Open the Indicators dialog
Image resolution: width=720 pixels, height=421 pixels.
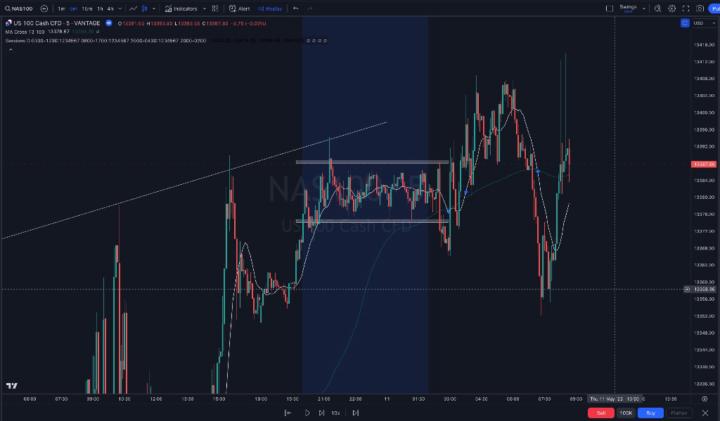click(x=181, y=8)
